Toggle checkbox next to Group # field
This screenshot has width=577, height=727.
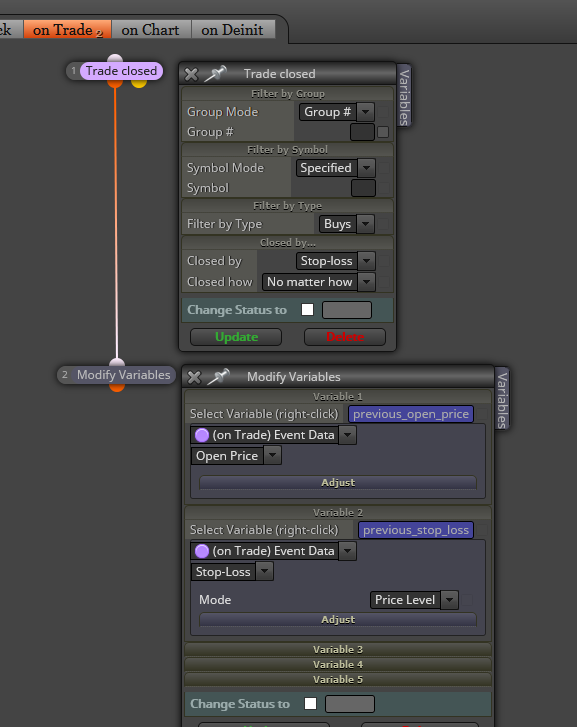[x=383, y=132]
